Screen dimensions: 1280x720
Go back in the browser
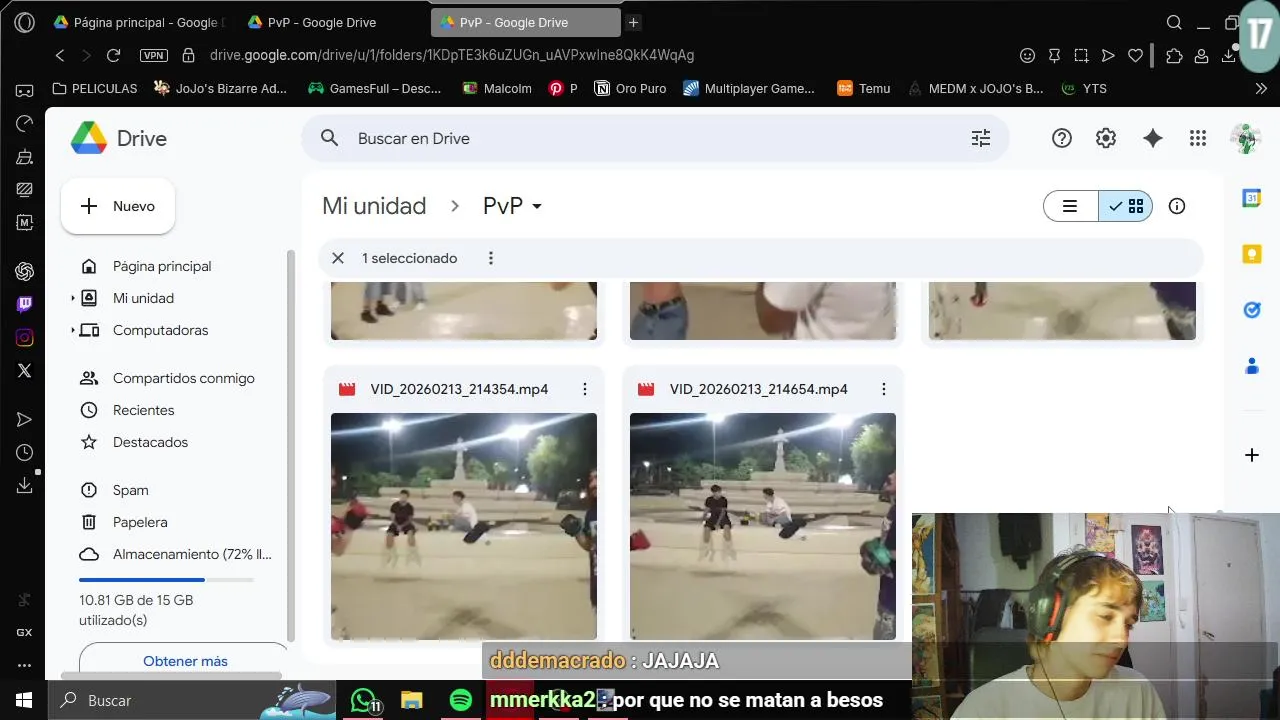point(60,56)
